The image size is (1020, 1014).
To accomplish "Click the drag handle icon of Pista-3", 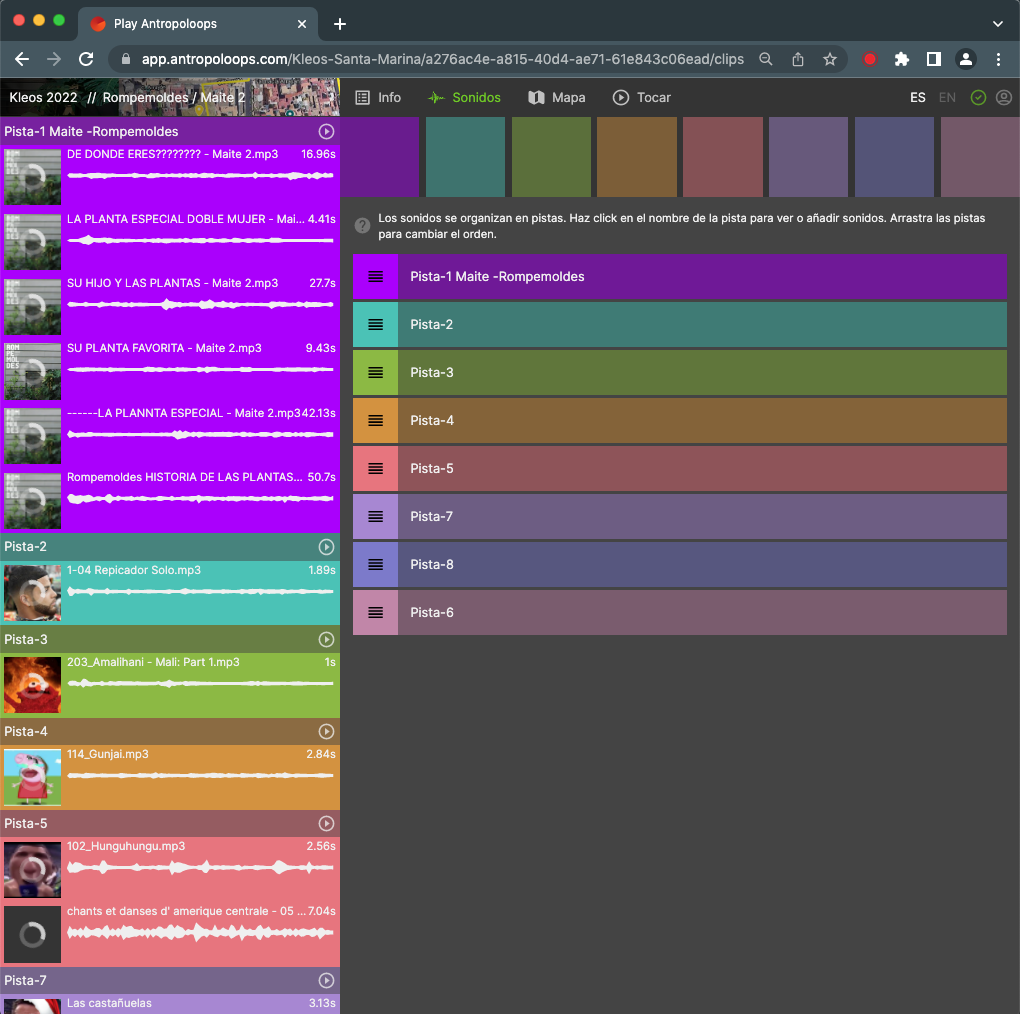I will click(375, 373).
